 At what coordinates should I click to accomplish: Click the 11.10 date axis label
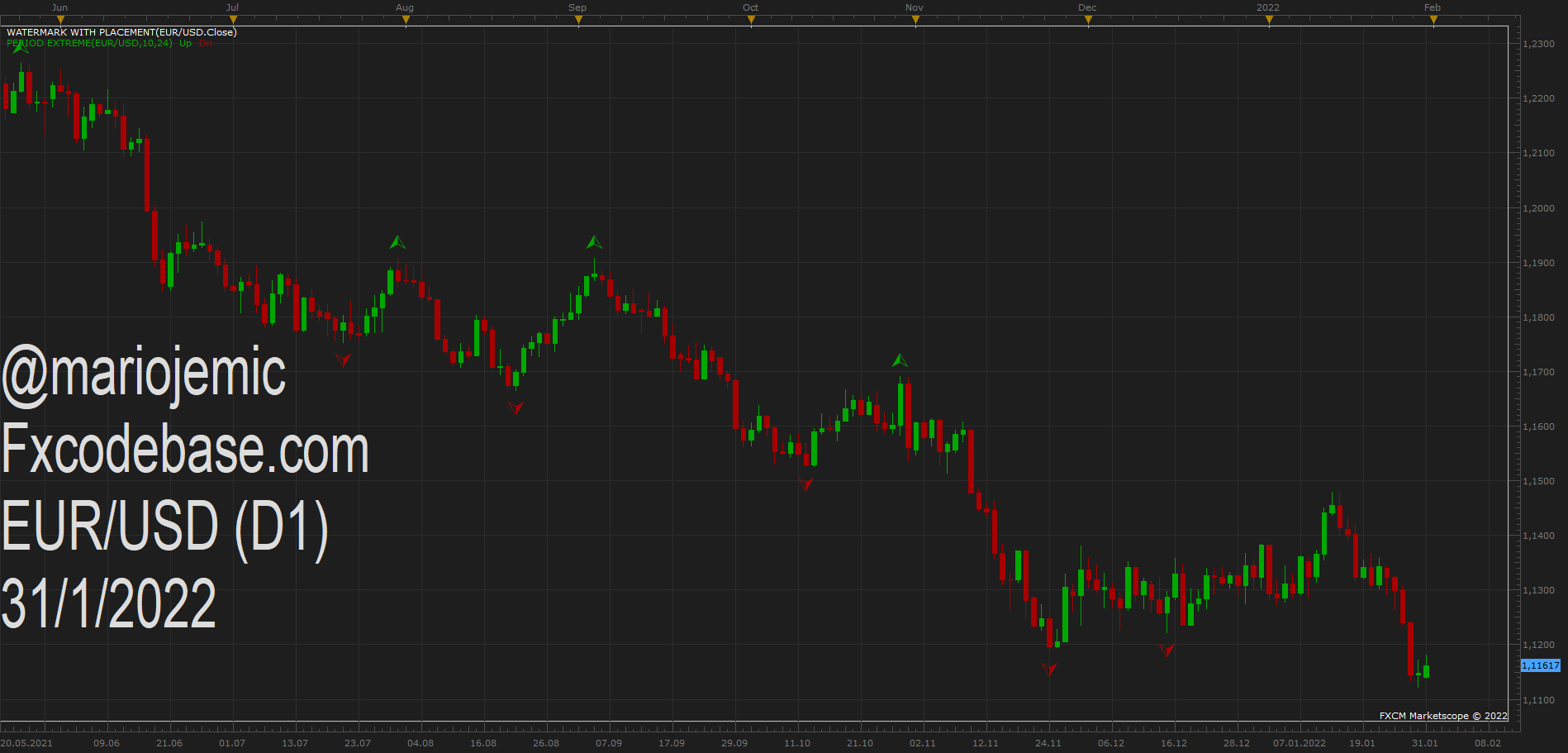pyautogui.click(x=797, y=743)
